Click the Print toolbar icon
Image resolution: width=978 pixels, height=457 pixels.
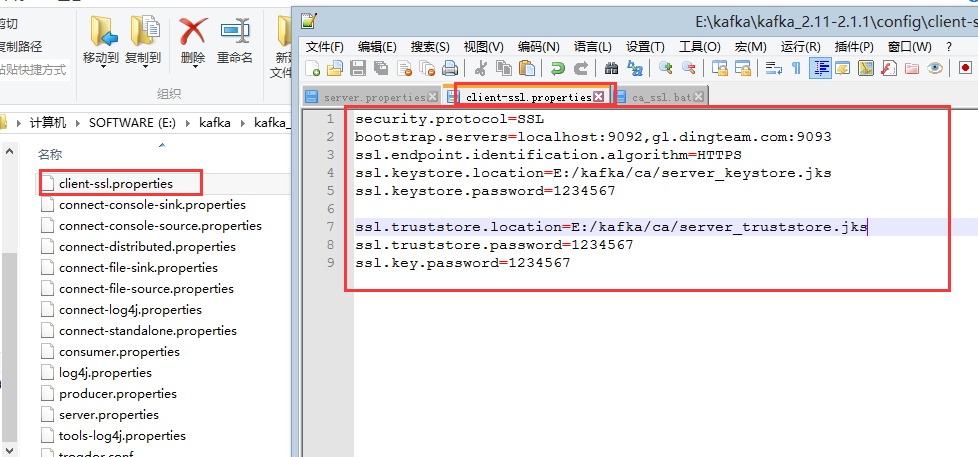450,69
